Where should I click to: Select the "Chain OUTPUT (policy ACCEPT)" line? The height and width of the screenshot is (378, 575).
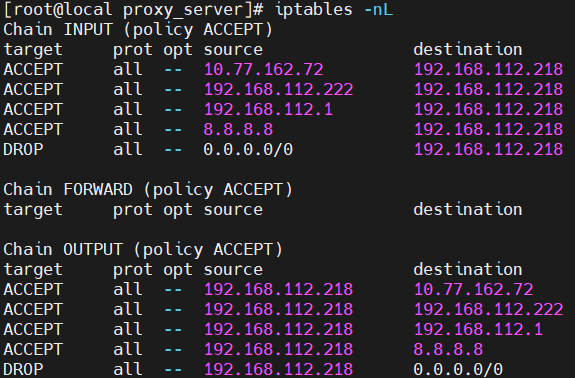(143, 250)
